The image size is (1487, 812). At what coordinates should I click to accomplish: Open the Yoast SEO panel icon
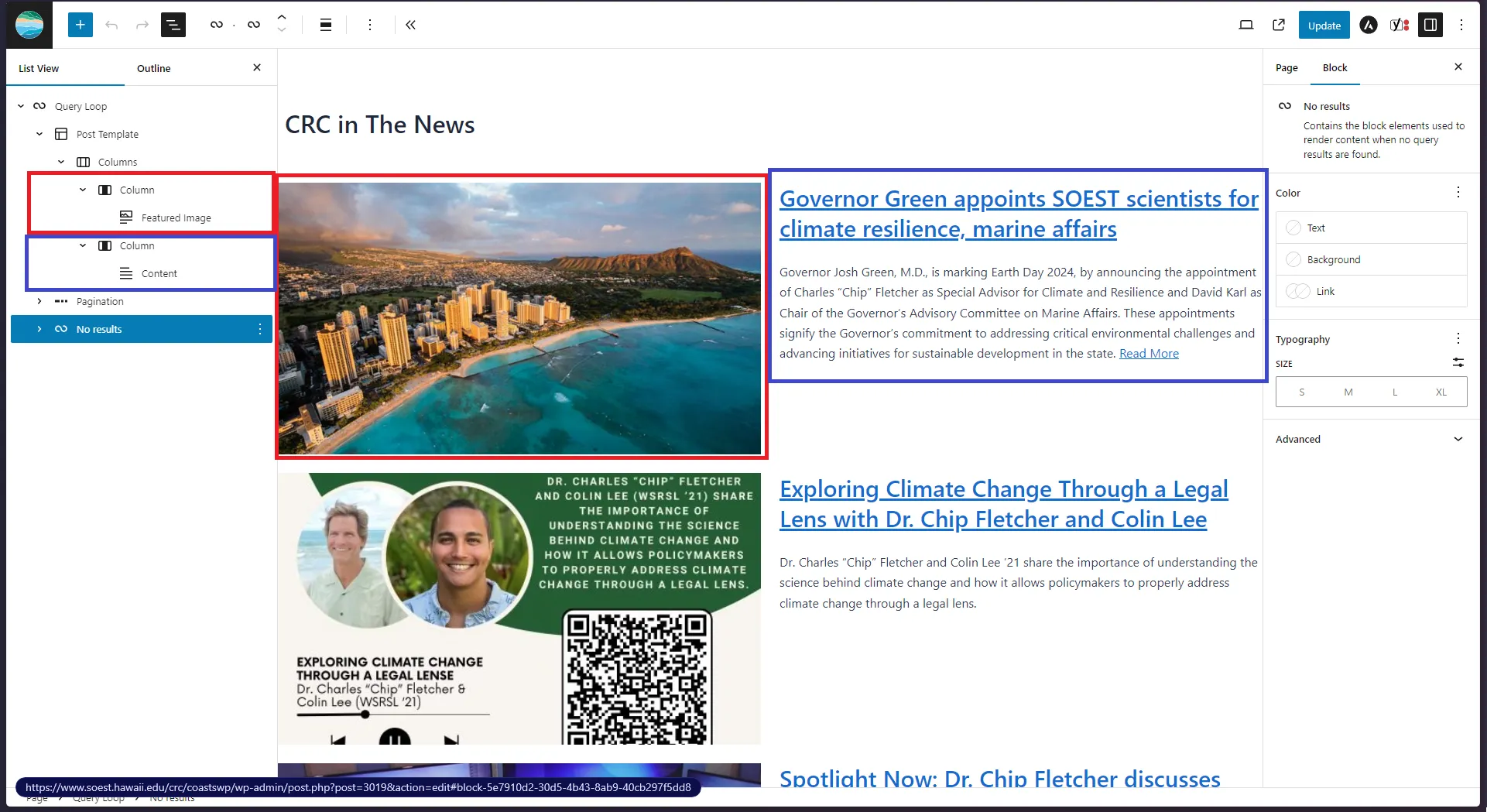(1399, 25)
